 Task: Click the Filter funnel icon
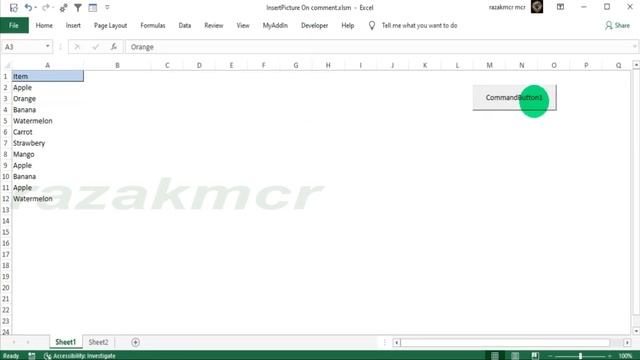pyautogui.click(x=78, y=7)
